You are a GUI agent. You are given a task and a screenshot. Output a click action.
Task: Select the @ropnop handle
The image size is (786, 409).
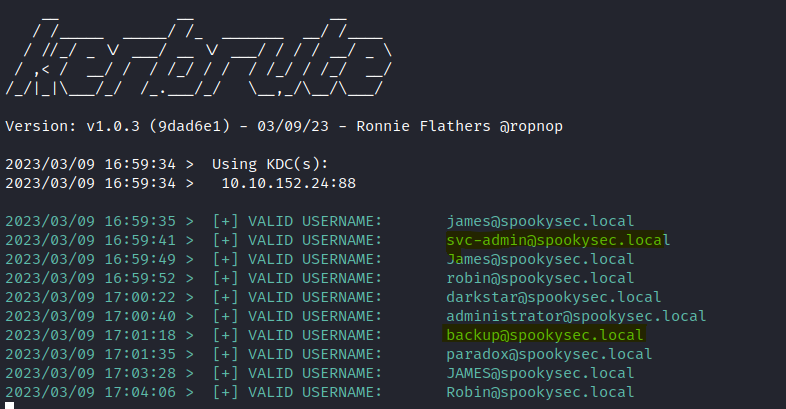pyautogui.click(x=531, y=126)
